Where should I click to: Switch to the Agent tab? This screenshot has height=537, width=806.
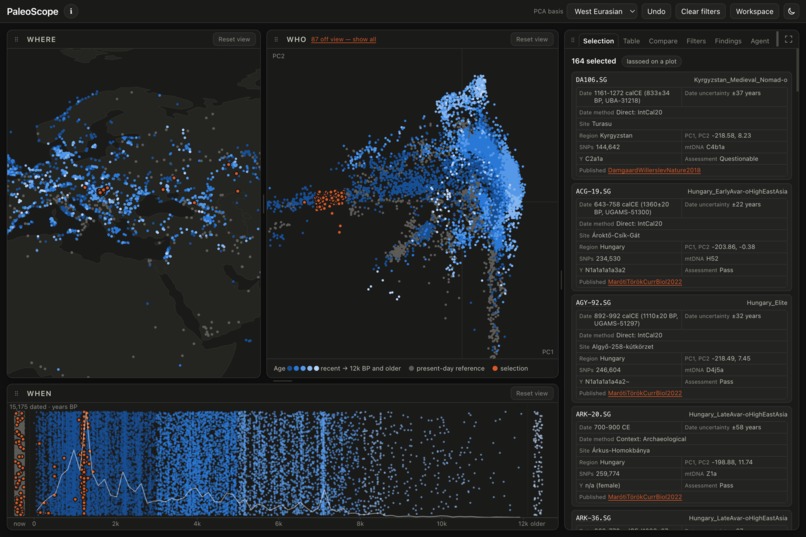760,41
